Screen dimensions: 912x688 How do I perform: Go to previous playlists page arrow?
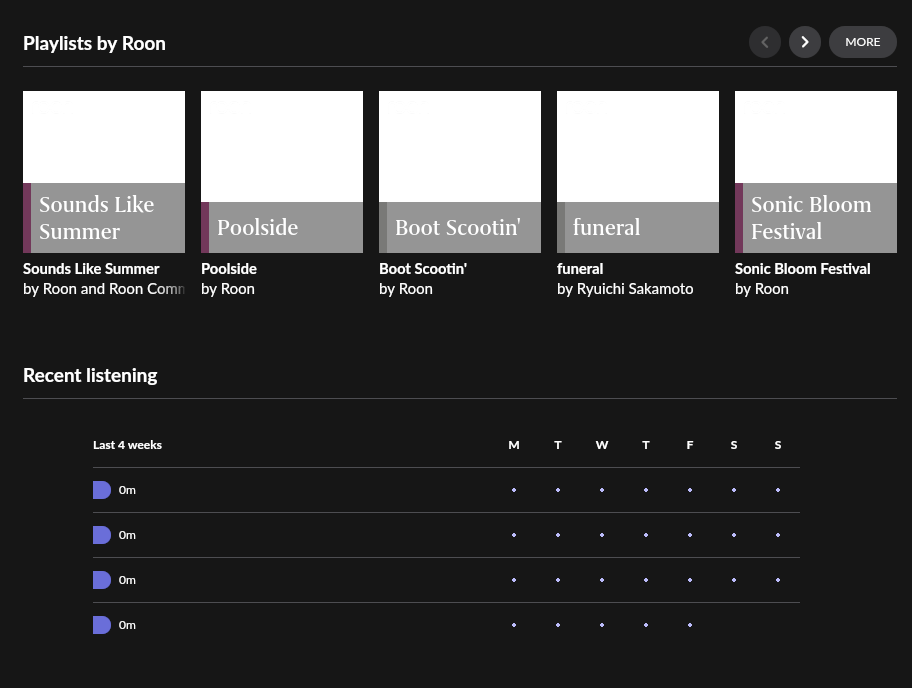pos(765,42)
